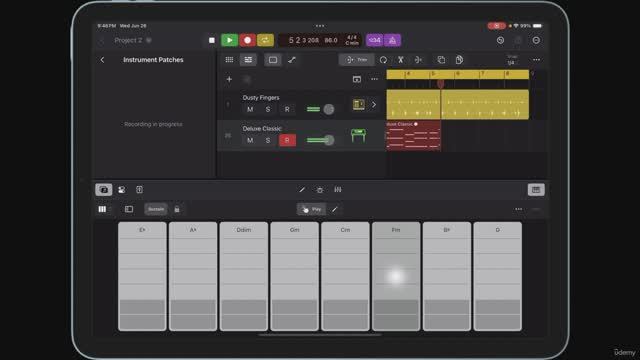Screen dimensions: 640x360
Task: Select the Split scissors tool
Action: tap(401, 60)
